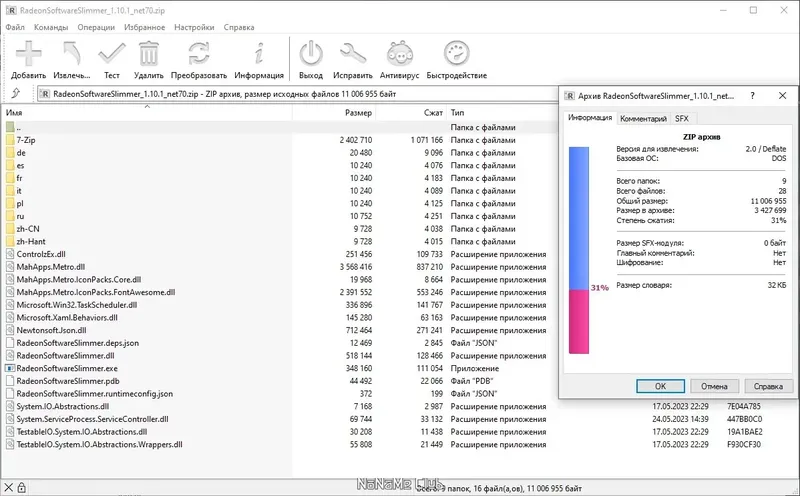Select RadeonSoftwareSlimmer.pdb file name
The width and height of the screenshot is (800, 496).
[x=68, y=381]
